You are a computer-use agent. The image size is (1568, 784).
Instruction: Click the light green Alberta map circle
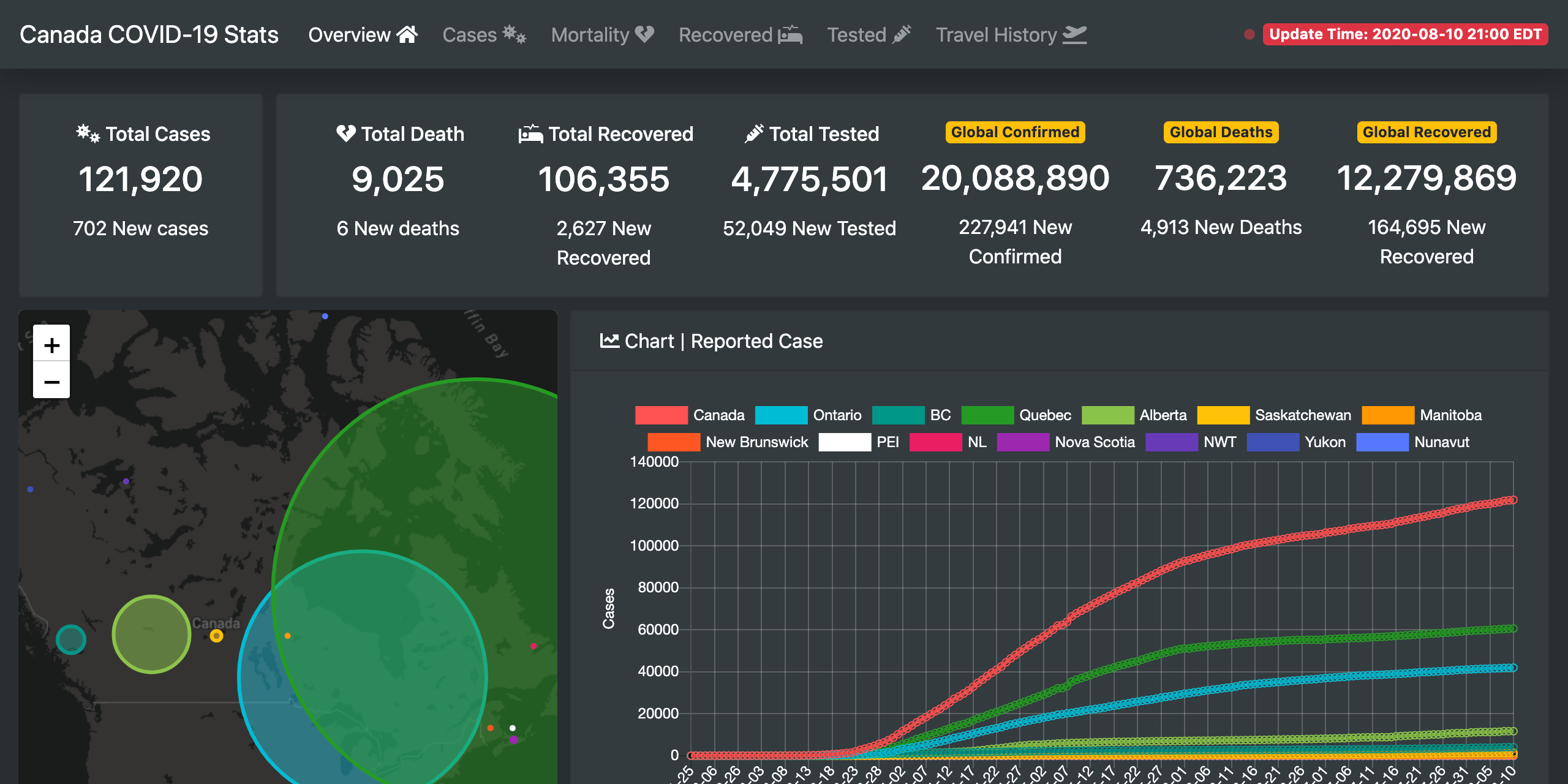click(151, 635)
